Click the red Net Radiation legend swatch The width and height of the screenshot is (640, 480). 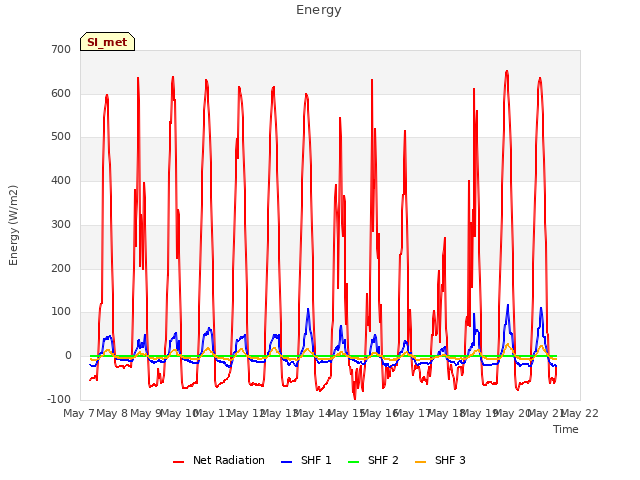178,462
